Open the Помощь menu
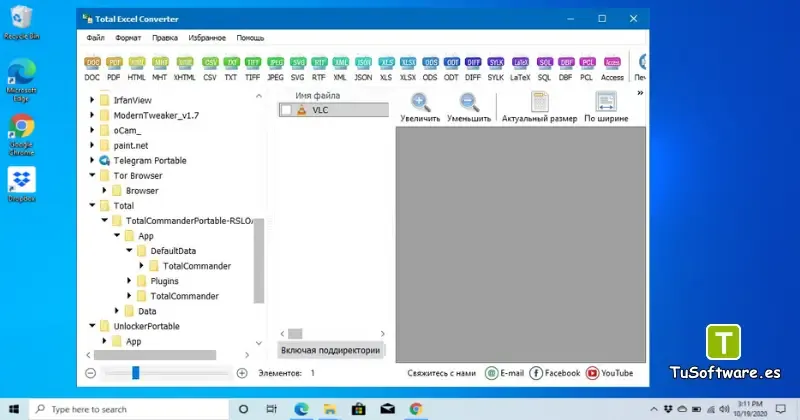 click(x=250, y=38)
